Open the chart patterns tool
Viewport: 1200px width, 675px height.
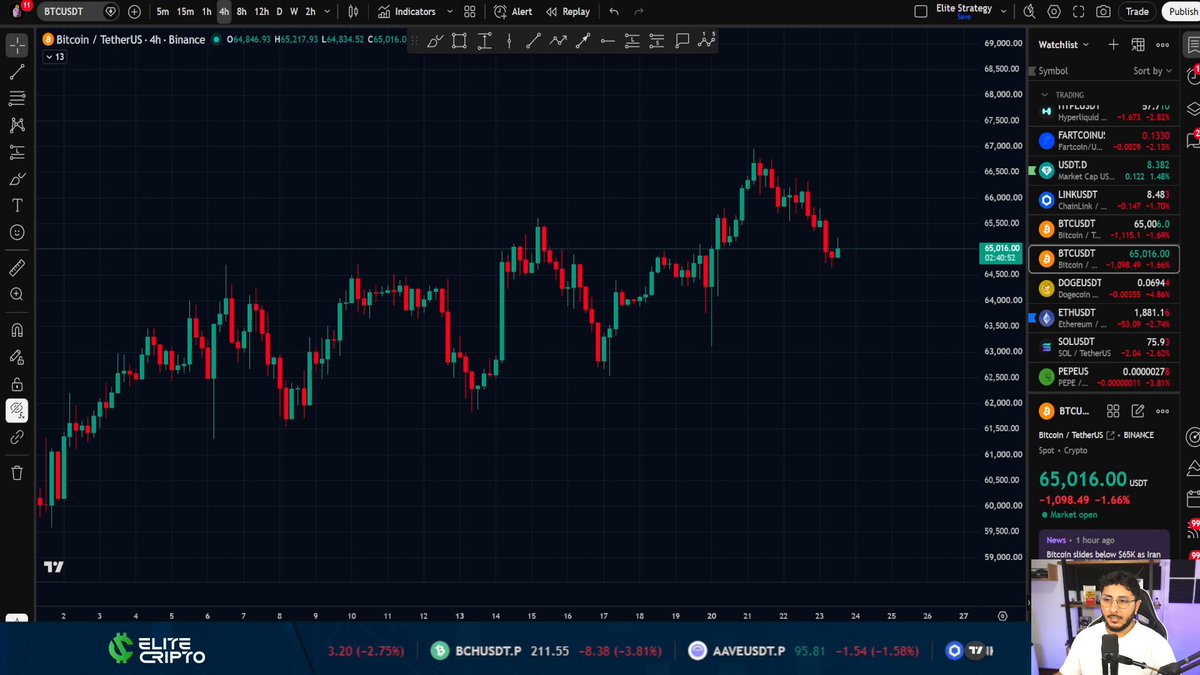[x=17, y=125]
